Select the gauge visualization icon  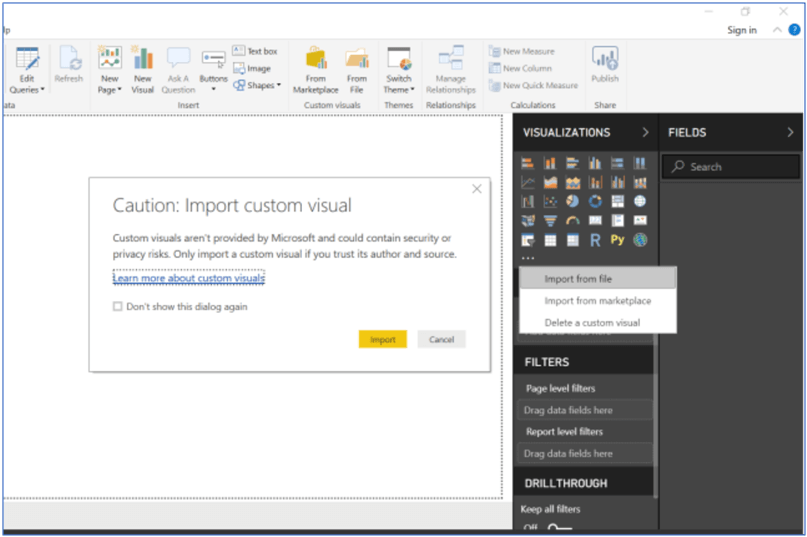point(572,221)
